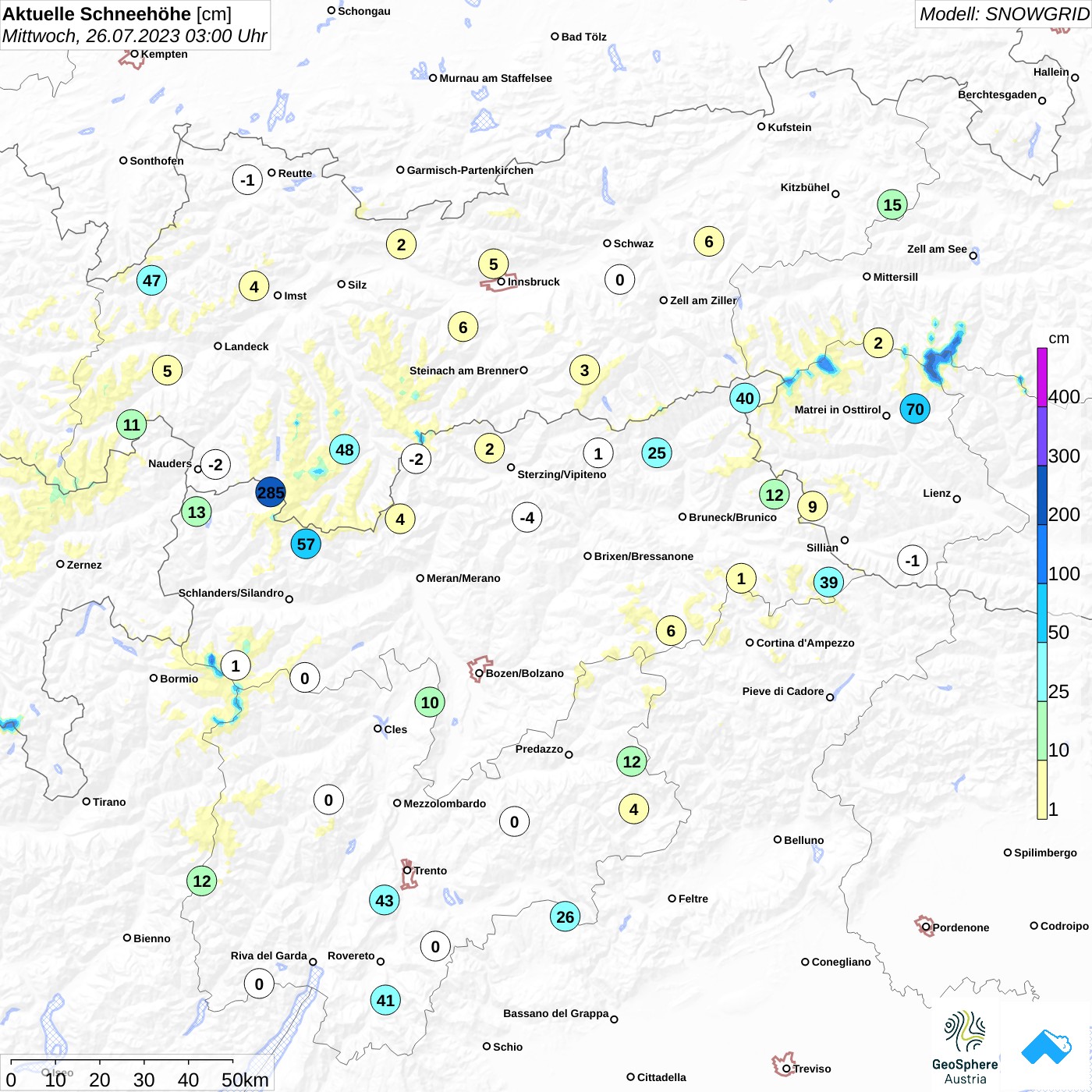
Task: Click the 'Garmisch-Partenkirchen' label
Action: coord(470,170)
